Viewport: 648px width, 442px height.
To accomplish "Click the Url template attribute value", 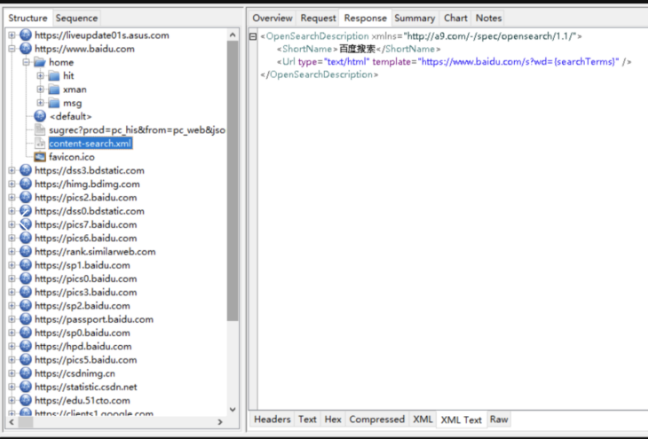I will (x=518, y=62).
